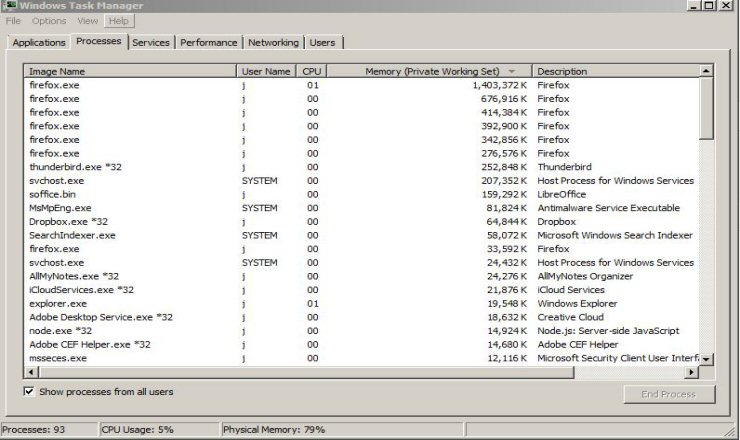Image resolution: width=740 pixels, height=440 pixels.
Task: Select the AllMyNotes.exe *32 process
Action: point(362,276)
